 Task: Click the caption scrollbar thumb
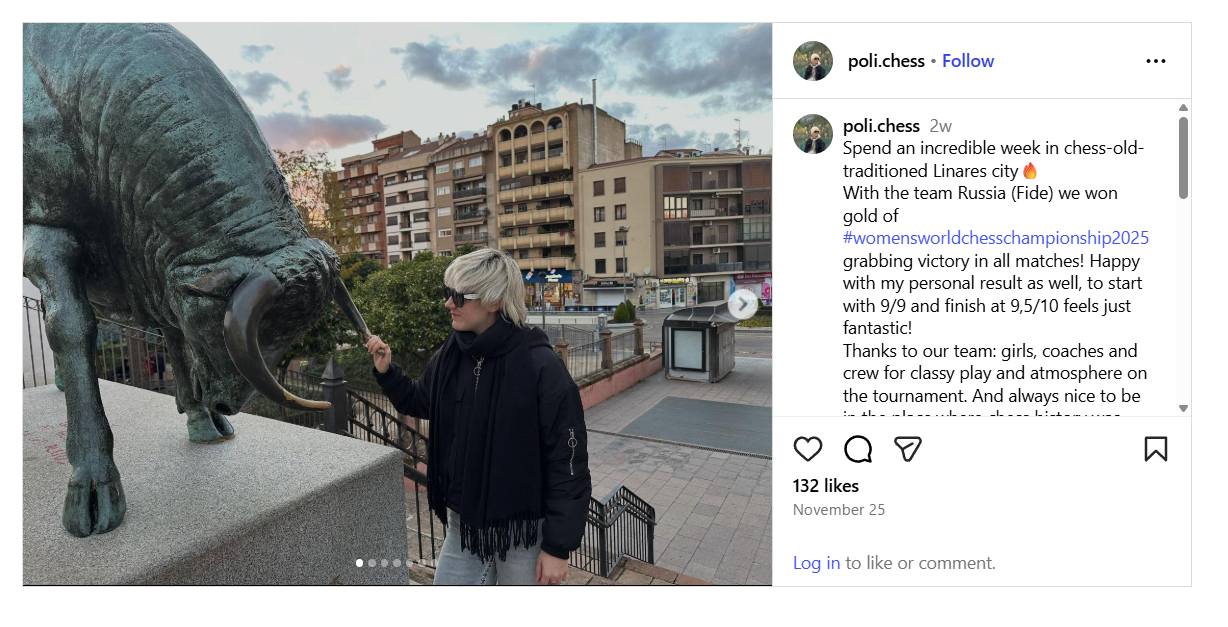click(x=1183, y=158)
